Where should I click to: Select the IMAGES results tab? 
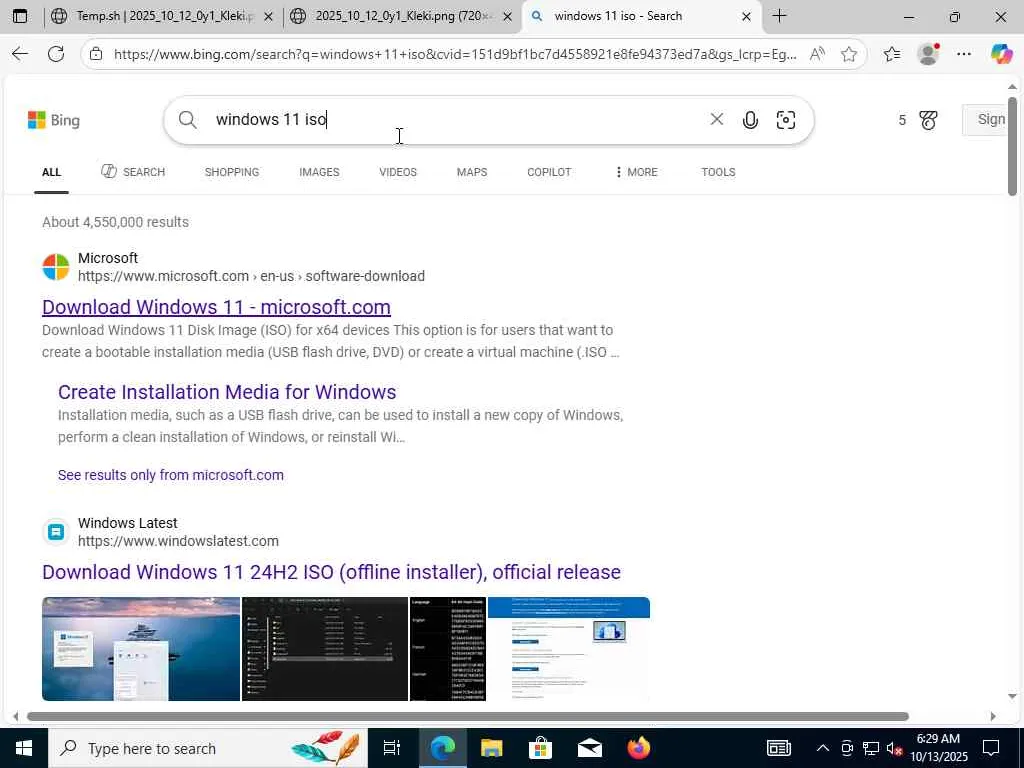tap(319, 172)
